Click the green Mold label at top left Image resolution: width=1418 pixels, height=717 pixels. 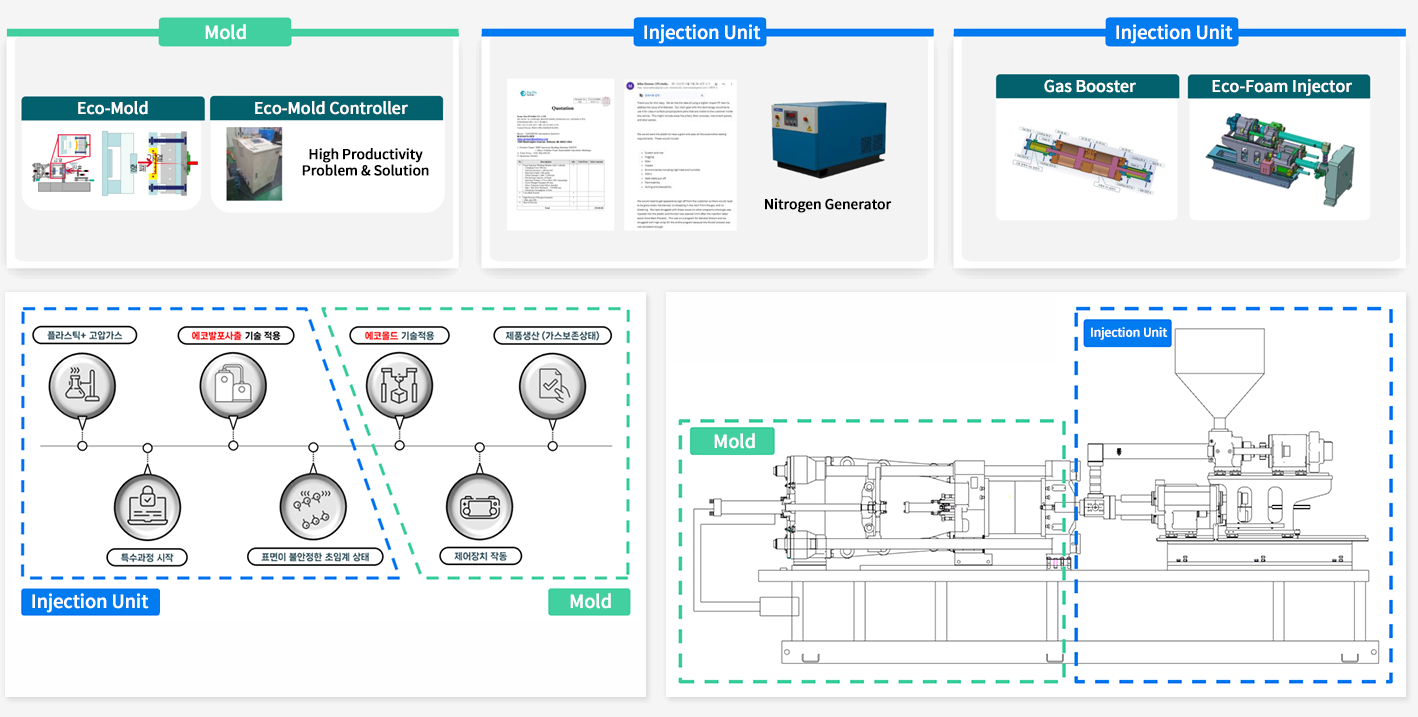tap(225, 32)
